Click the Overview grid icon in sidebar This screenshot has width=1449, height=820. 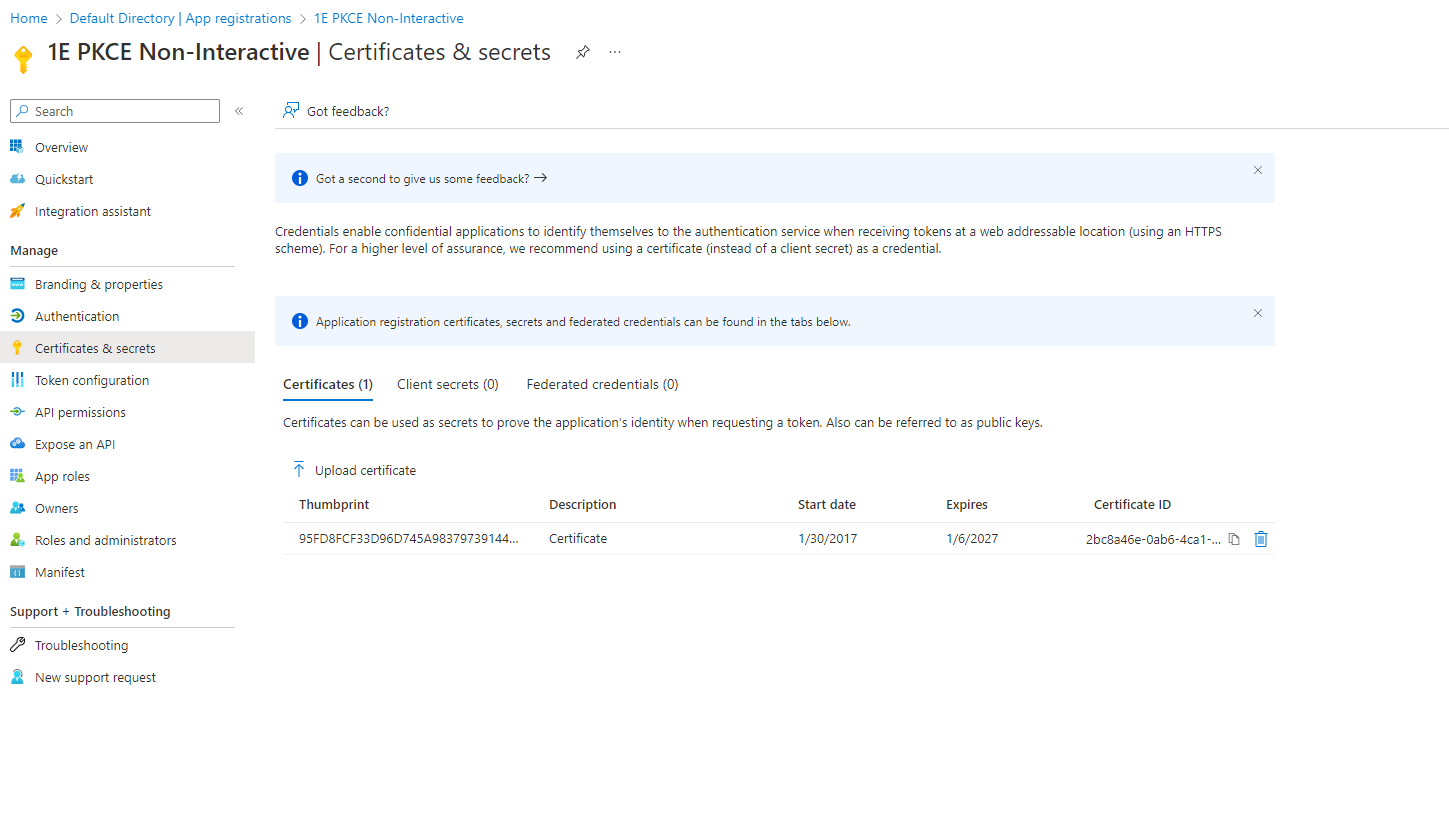[16, 147]
